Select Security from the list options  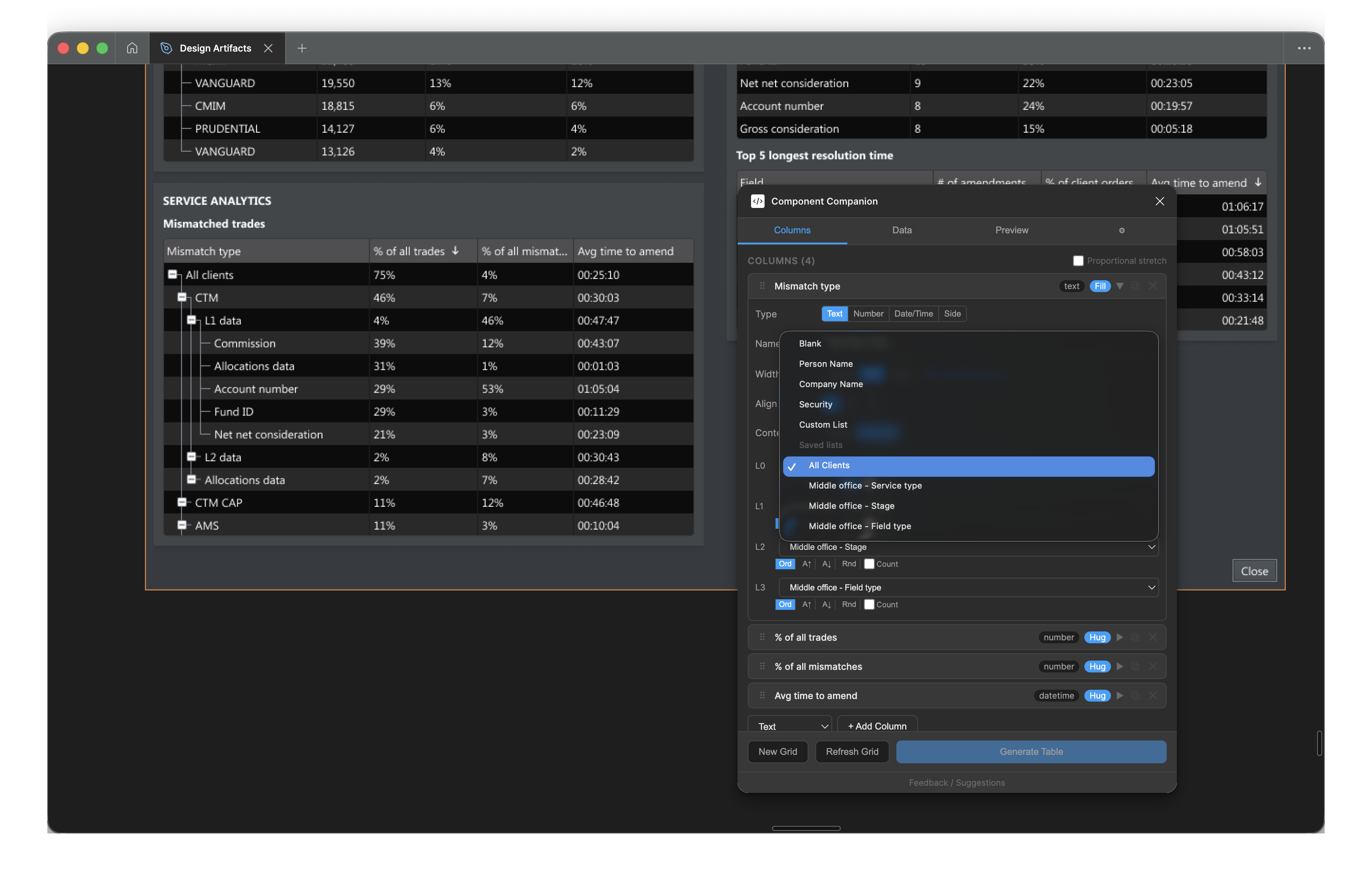[x=815, y=404]
